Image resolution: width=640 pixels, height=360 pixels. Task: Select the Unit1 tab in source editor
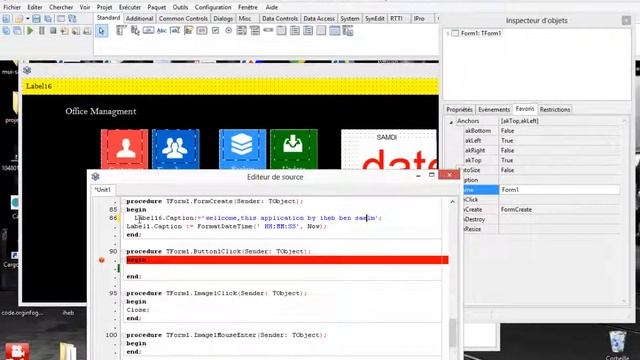(x=102, y=190)
